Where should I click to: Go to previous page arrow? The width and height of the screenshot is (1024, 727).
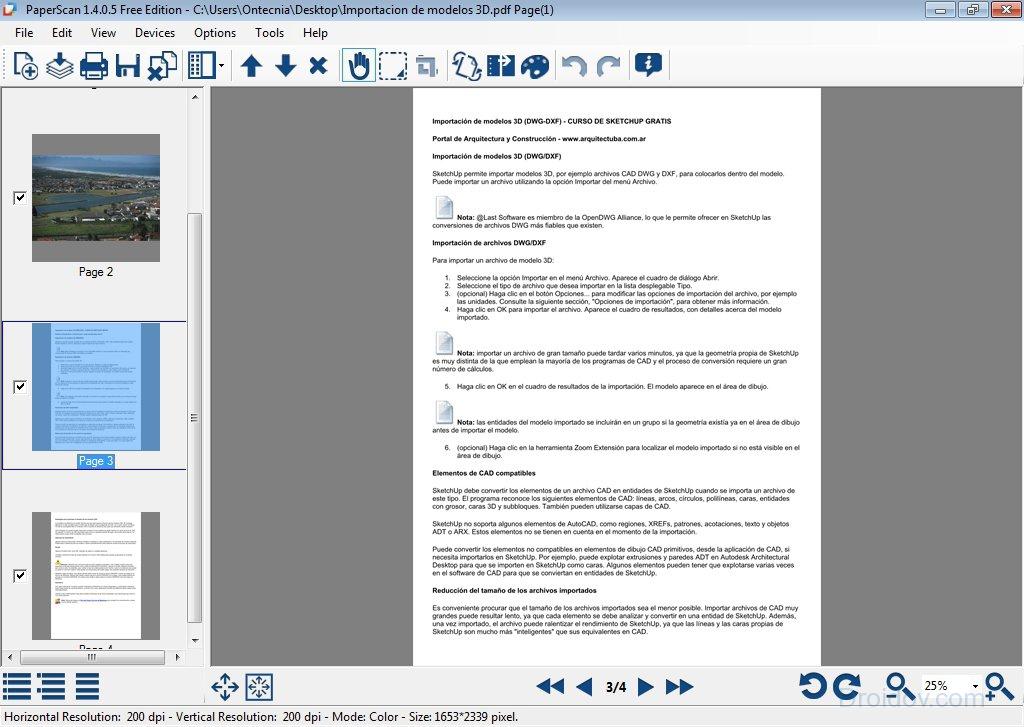[584, 687]
